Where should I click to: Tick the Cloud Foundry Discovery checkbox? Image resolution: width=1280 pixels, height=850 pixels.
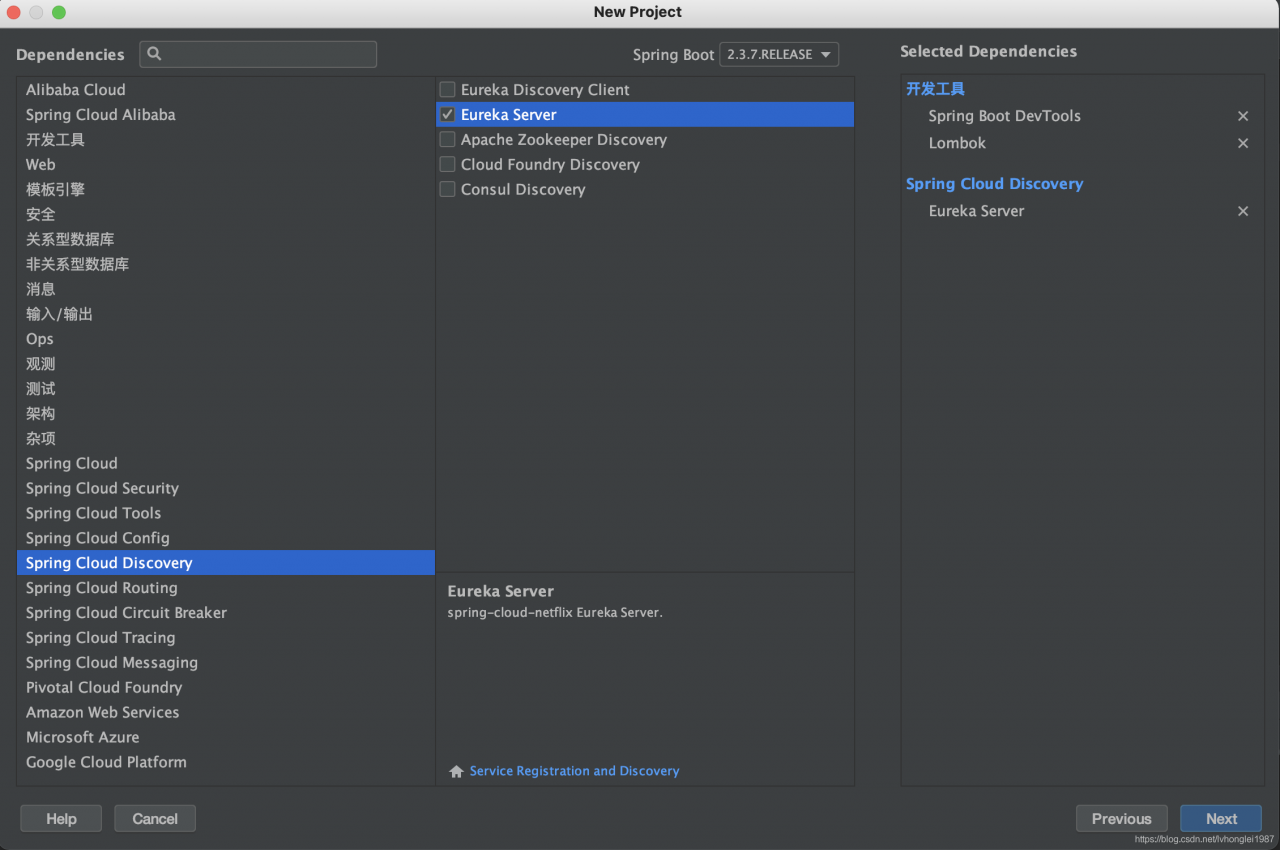447,165
